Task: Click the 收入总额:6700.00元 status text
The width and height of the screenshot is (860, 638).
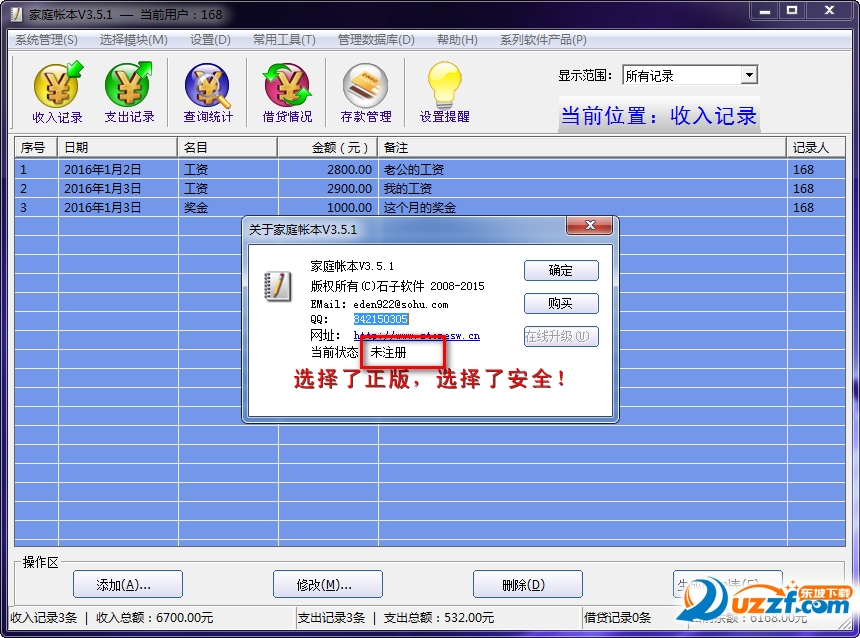Action: coord(154,618)
